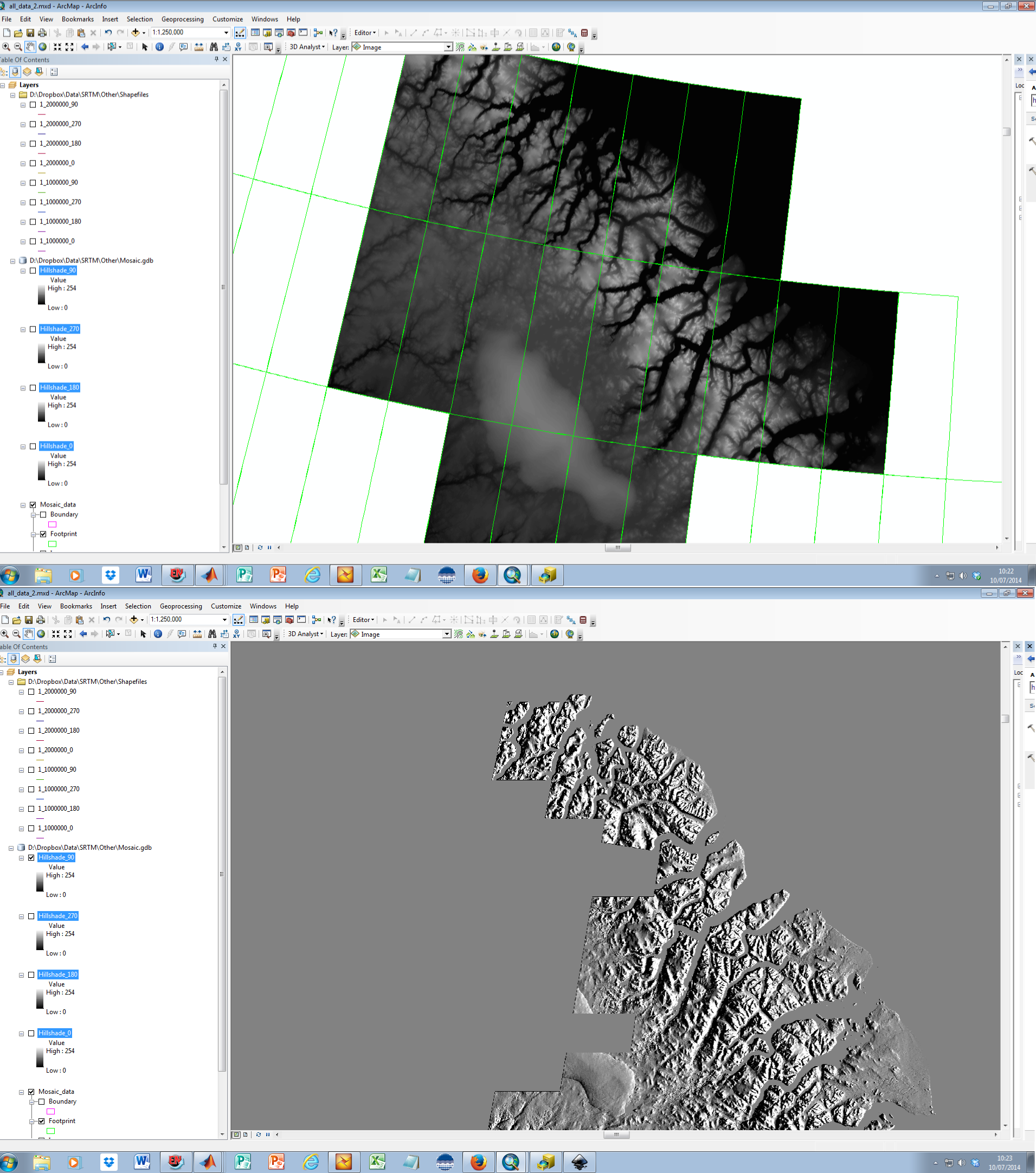1036x1173 pixels.
Task: Check Hillshade_270 layer in bottom window
Action: (x=31, y=916)
